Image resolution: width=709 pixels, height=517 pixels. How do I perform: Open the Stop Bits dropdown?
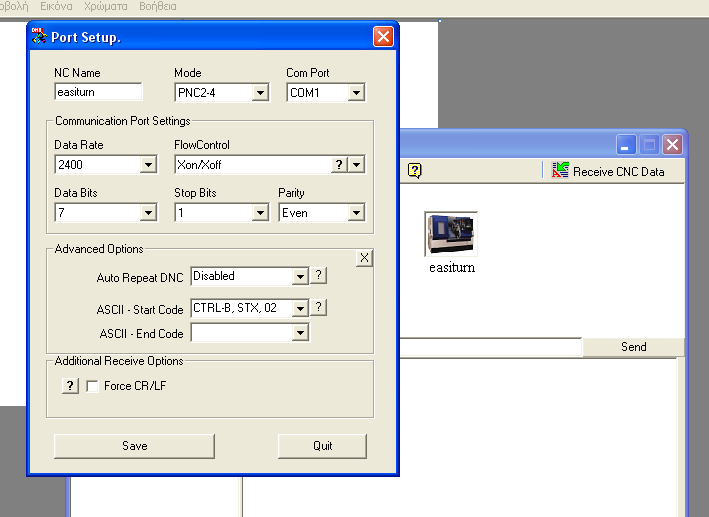point(260,213)
